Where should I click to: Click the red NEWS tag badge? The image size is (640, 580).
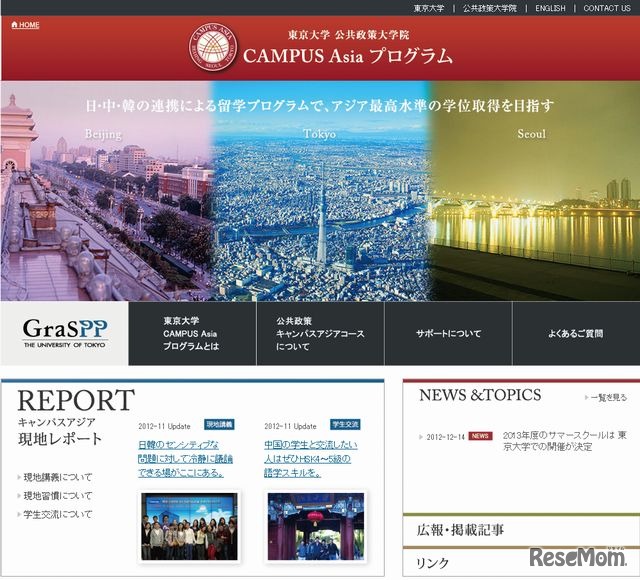coord(480,436)
